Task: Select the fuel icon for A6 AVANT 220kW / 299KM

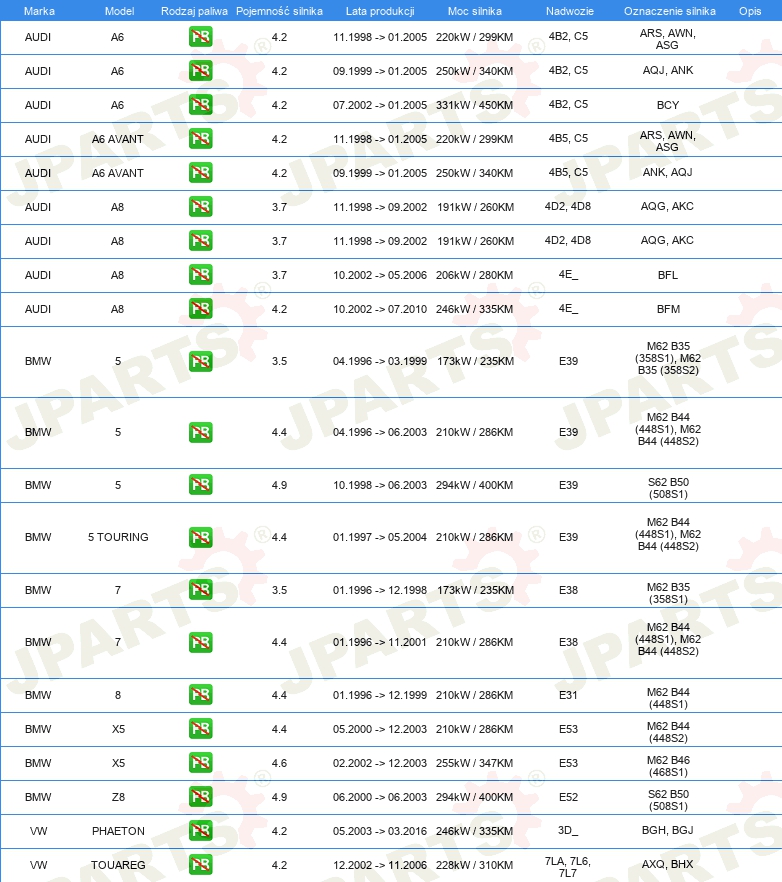Action: (x=200, y=139)
